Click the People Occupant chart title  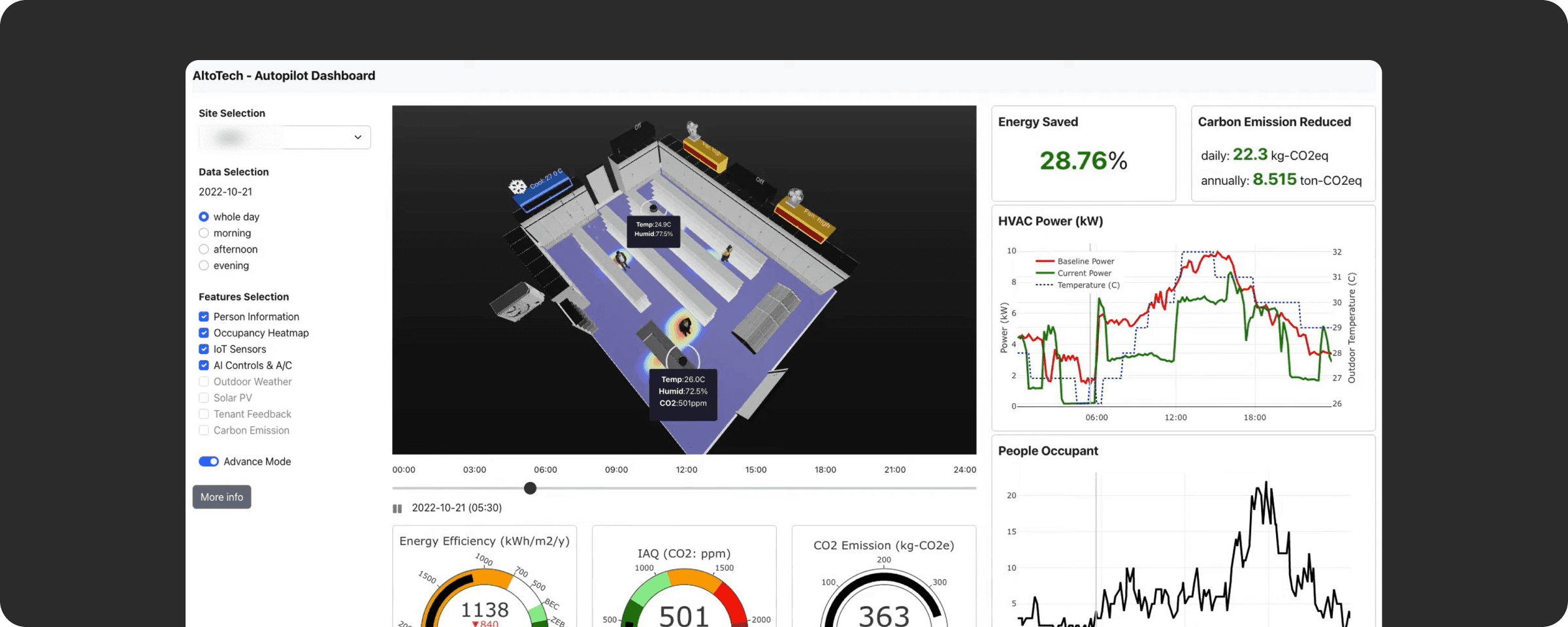pyautogui.click(x=1048, y=451)
